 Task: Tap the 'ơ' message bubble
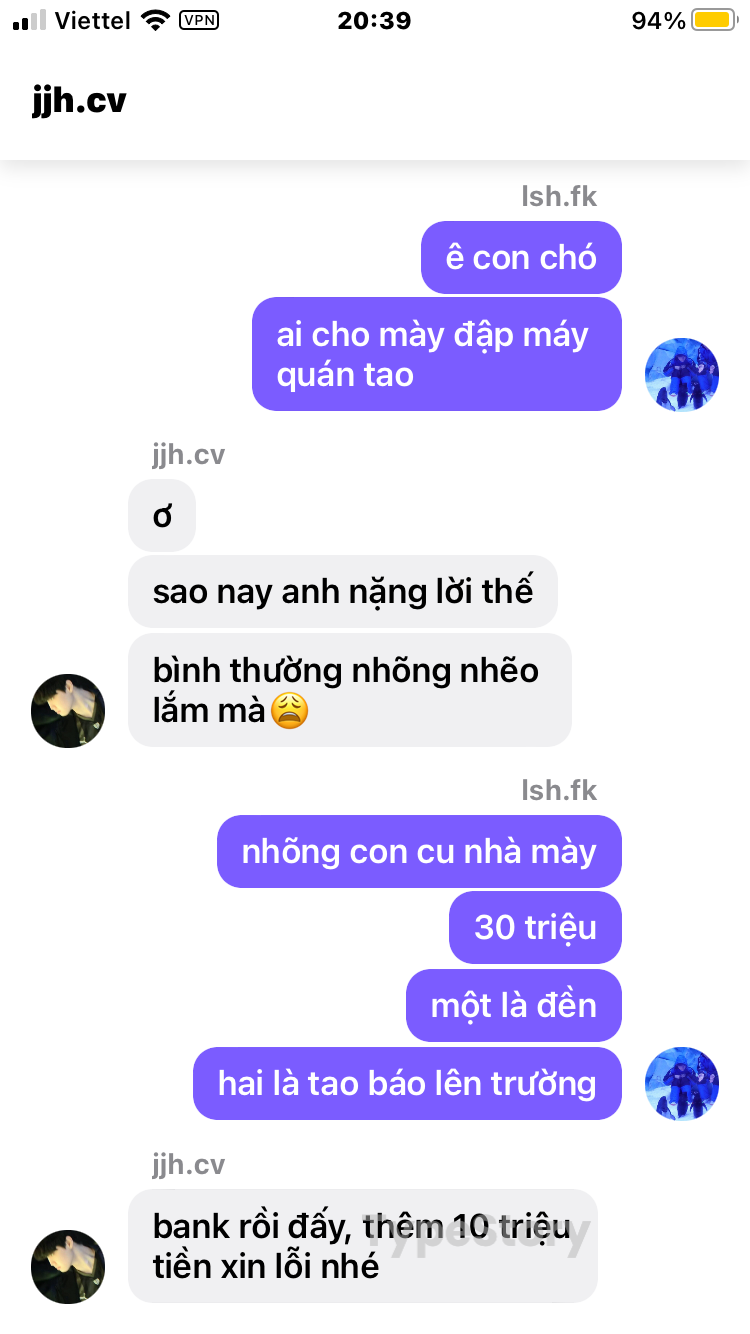(162, 516)
